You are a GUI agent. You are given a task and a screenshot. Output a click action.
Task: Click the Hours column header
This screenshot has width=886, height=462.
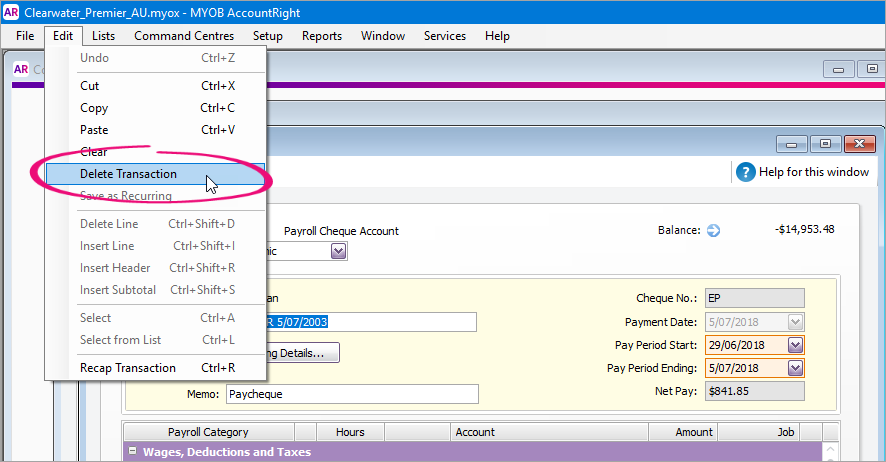(350, 432)
